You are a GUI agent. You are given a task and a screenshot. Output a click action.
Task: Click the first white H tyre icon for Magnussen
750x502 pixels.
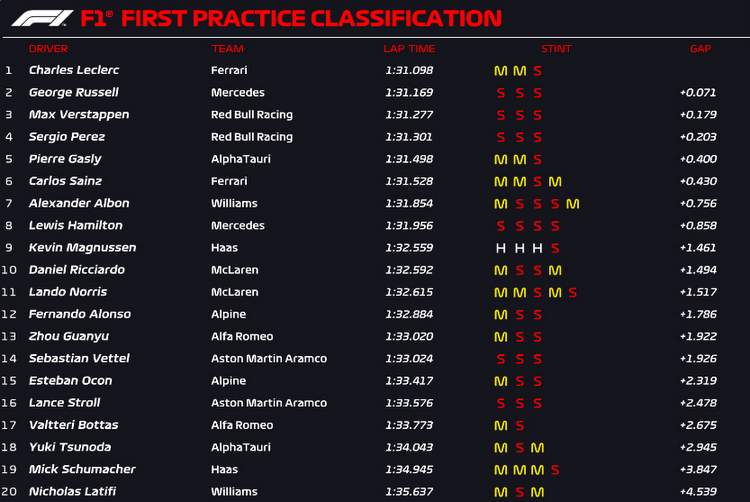[501, 248]
